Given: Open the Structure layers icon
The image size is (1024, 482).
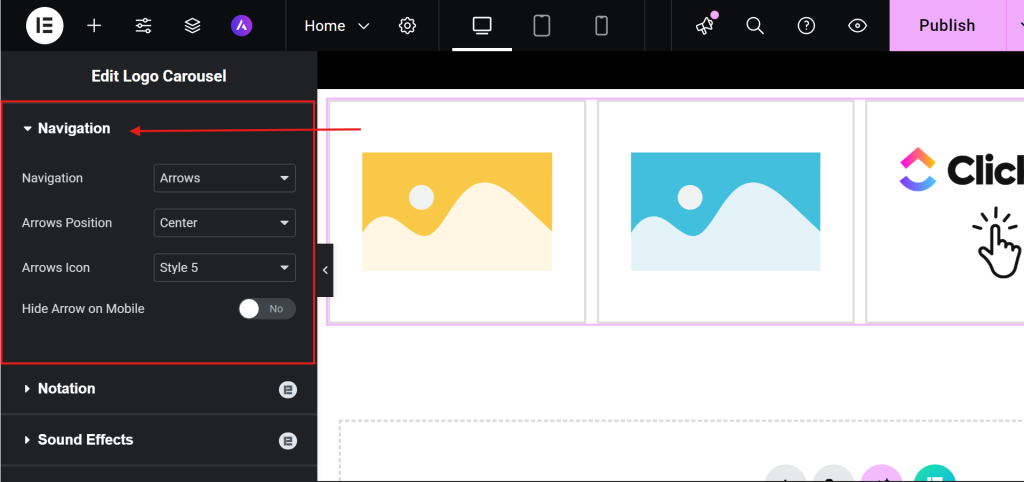Looking at the screenshot, I should coord(192,25).
